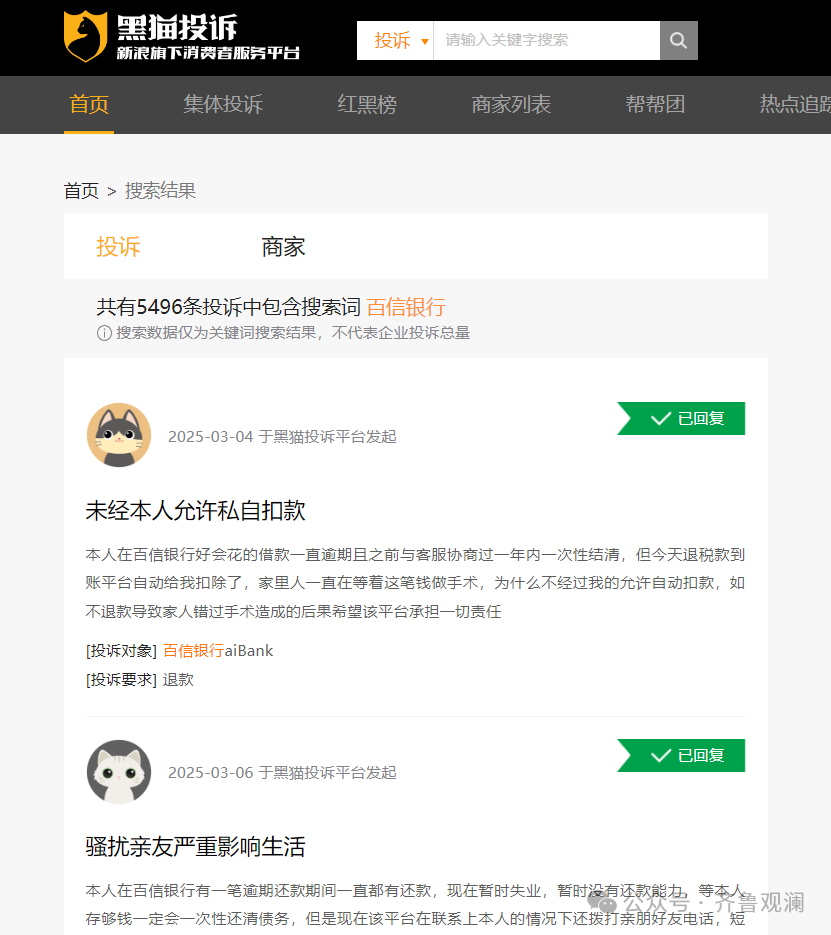This screenshot has width=831, height=935.
Task: Click the 搜索结果 breadcrumb text
Action: (x=160, y=191)
